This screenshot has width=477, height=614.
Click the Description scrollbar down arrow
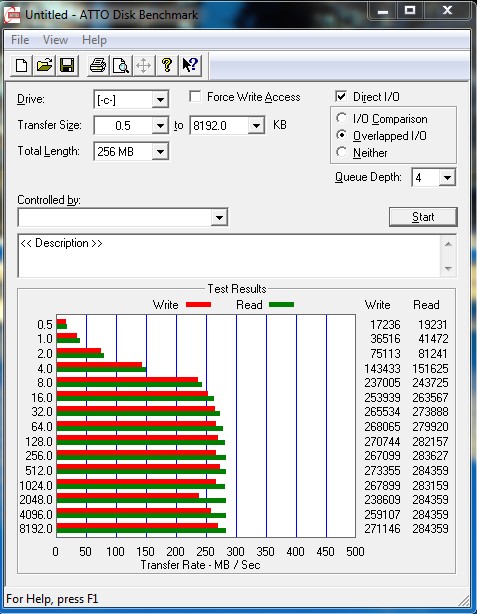(448, 269)
